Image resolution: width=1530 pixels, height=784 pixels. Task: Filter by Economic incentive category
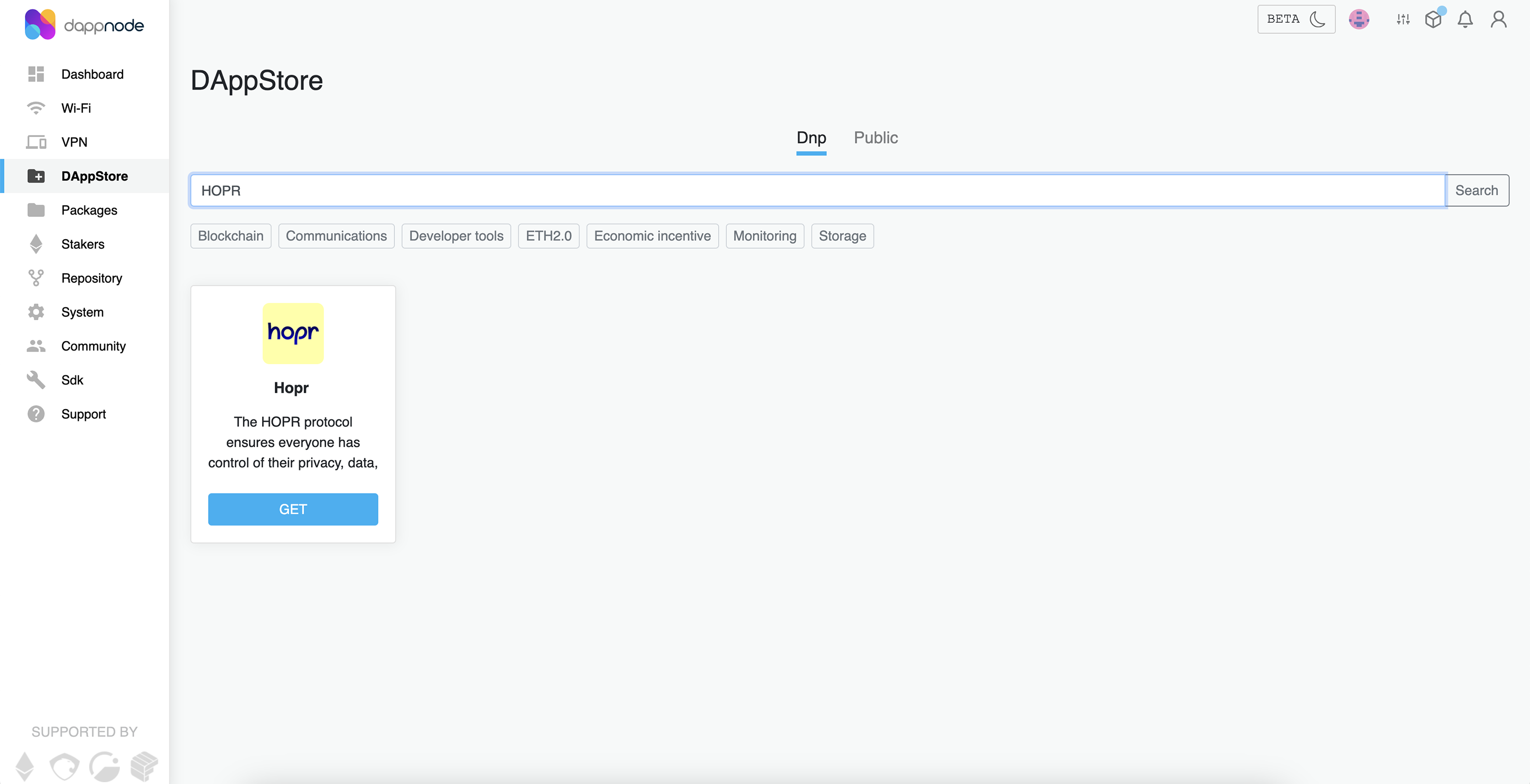tap(652, 236)
